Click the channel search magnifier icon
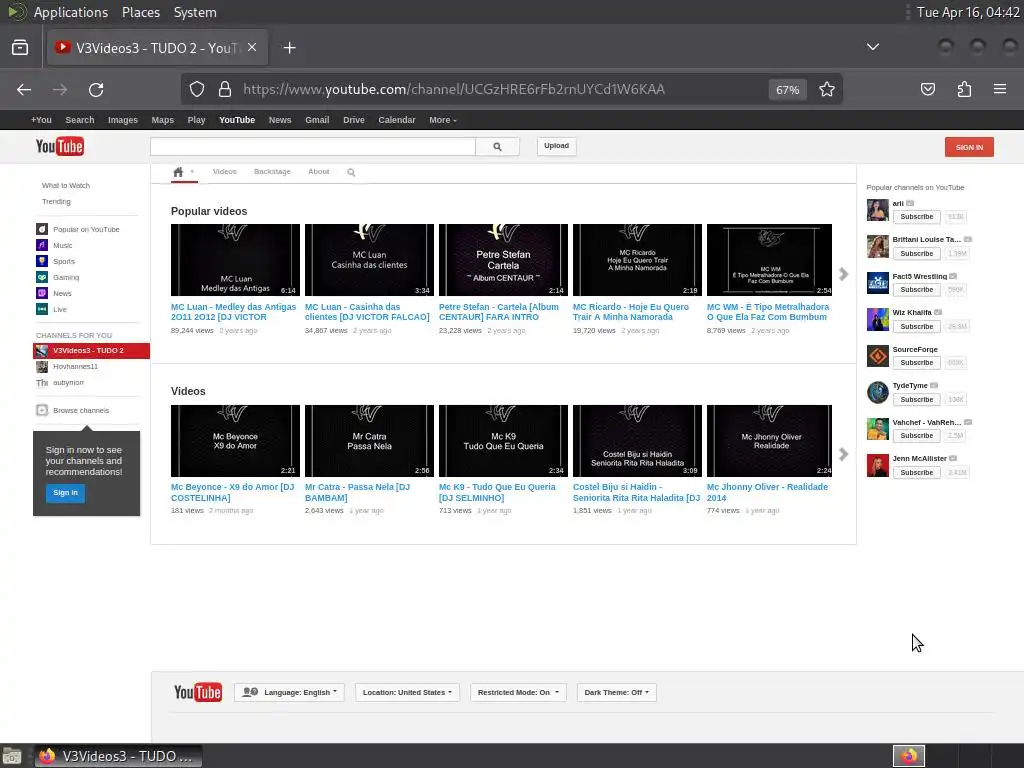1024x768 pixels. pos(351,172)
